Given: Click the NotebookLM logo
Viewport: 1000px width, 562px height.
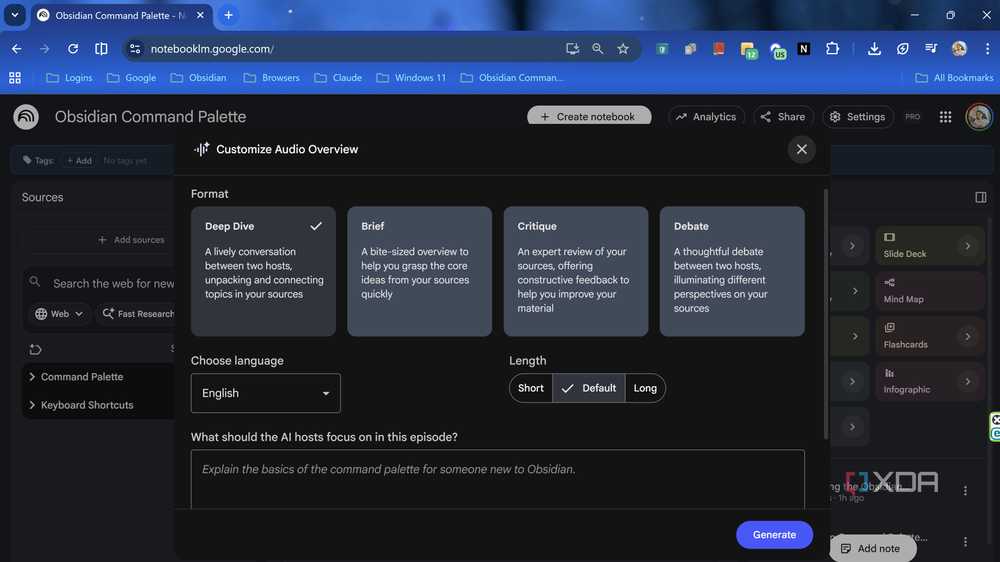Looking at the screenshot, I should 26,117.
